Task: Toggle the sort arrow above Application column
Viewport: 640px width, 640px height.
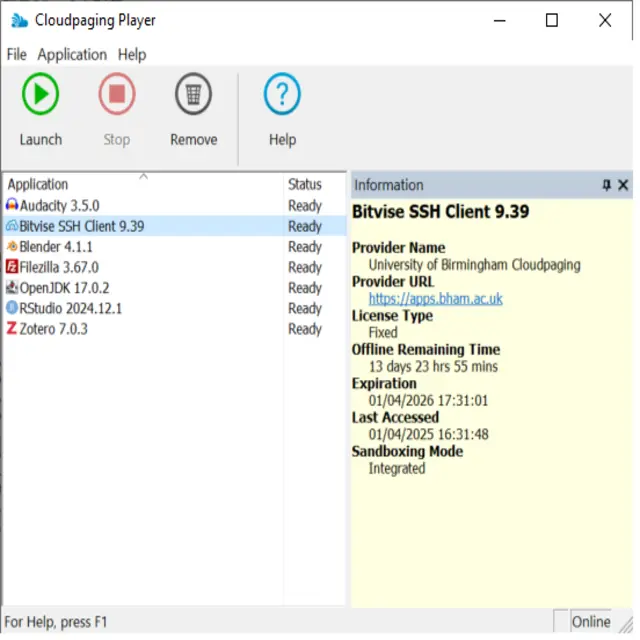Action: click(143, 177)
